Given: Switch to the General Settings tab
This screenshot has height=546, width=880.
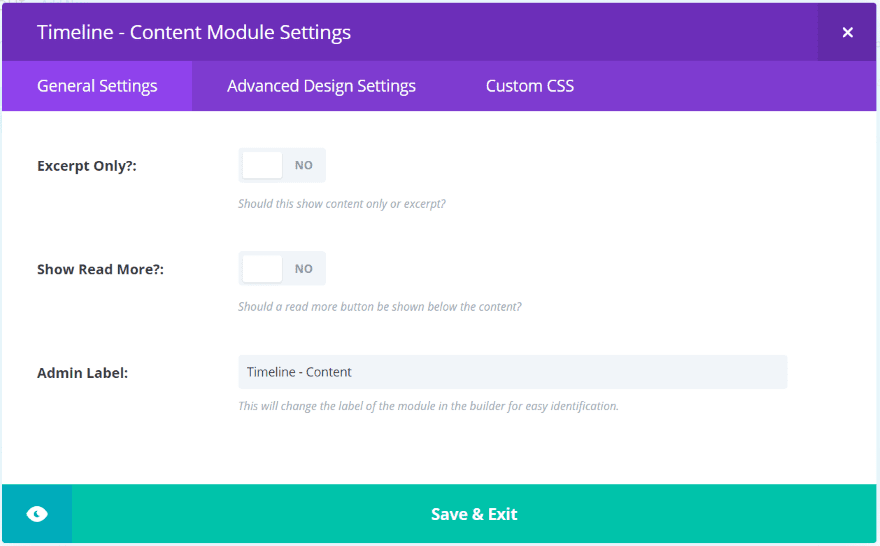Looking at the screenshot, I should coord(97,86).
